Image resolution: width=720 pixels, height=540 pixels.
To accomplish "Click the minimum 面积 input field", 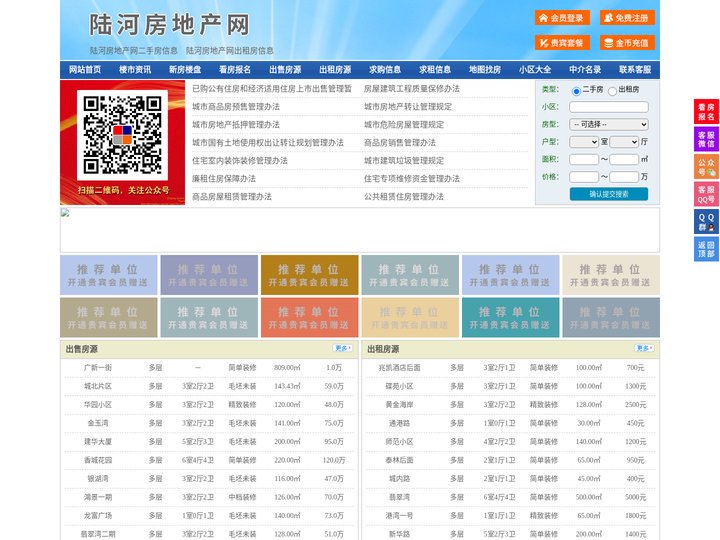I will tap(584, 159).
